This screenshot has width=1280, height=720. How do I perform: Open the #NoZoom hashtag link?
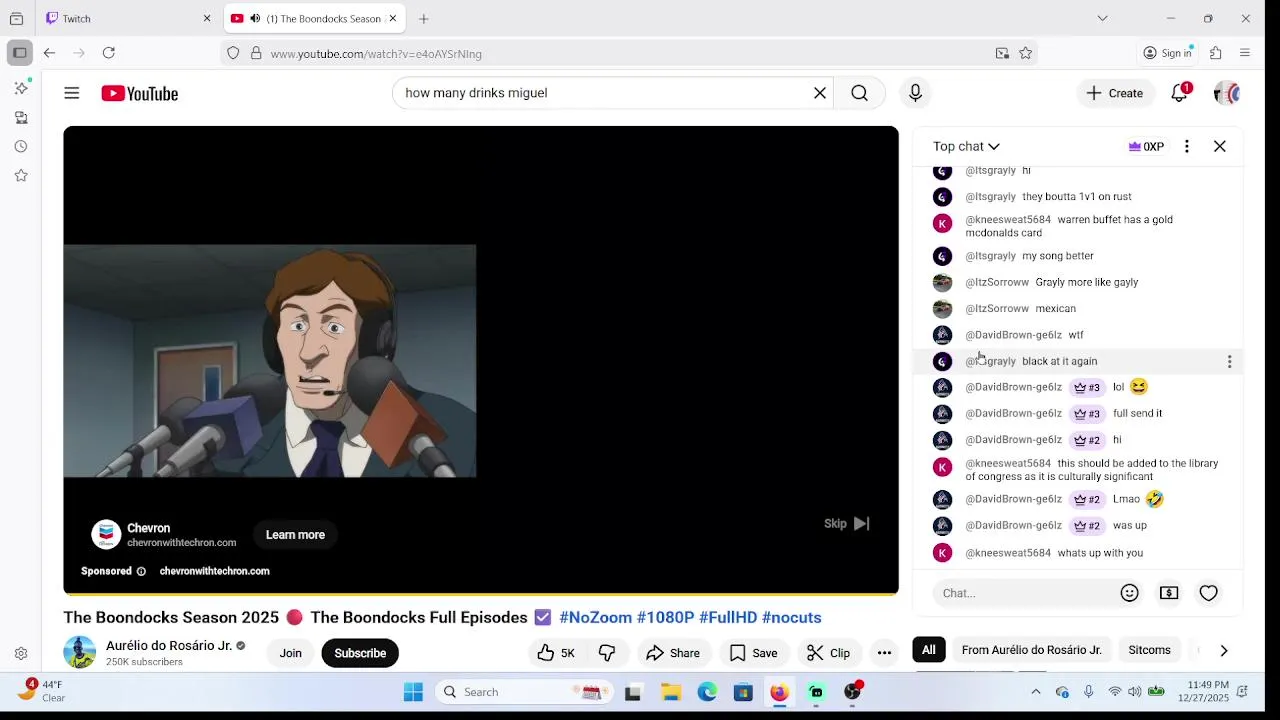pyautogui.click(x=595, y=618)
